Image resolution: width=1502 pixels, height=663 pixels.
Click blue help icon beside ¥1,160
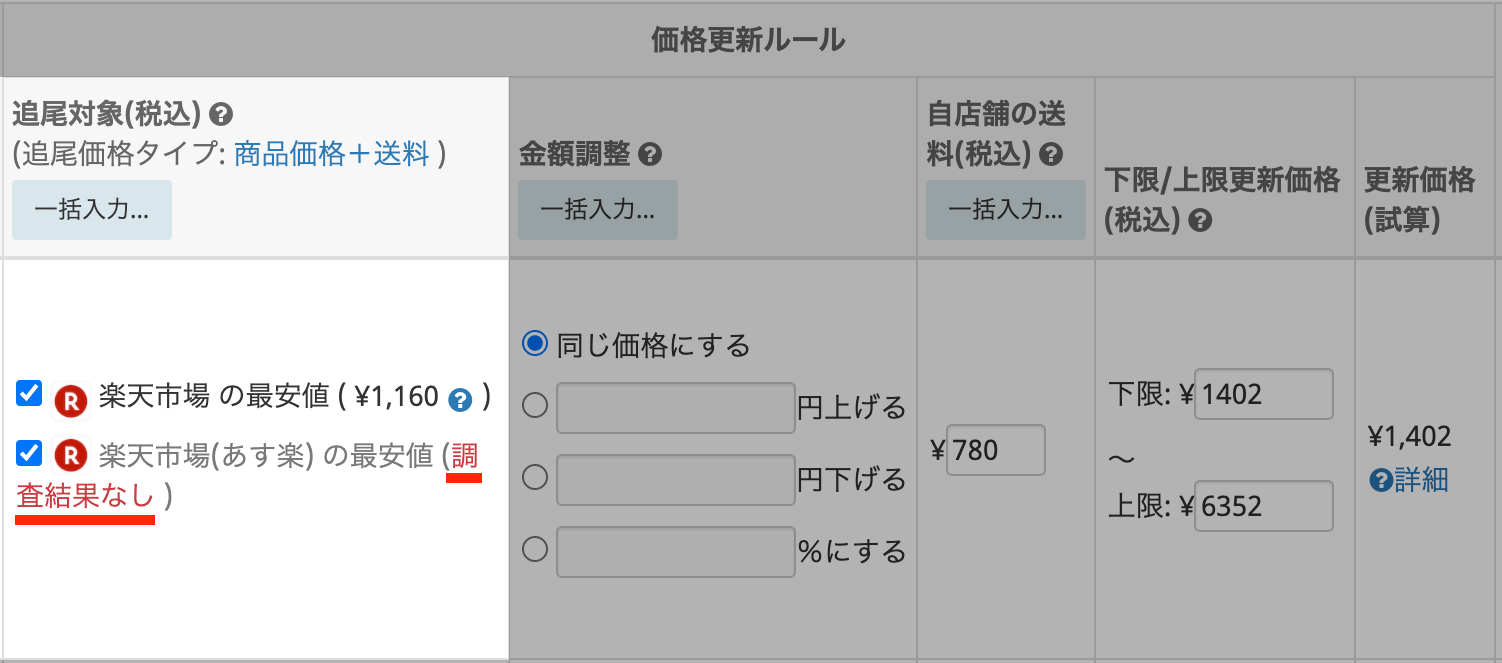click(x=459, y=399)
